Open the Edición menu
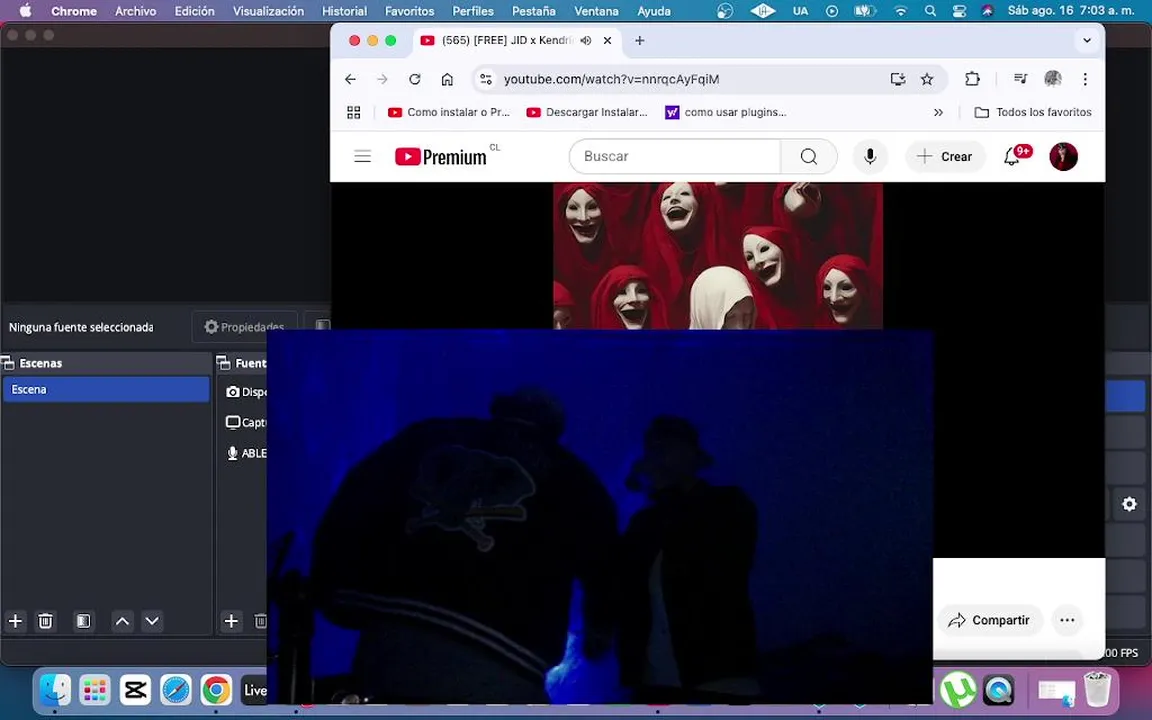 pyautogui.click(x=195, y=11)
